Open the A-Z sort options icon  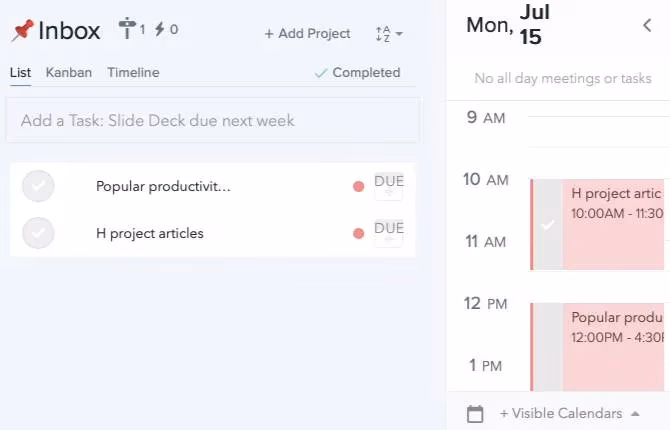click(x=383, y=34)
